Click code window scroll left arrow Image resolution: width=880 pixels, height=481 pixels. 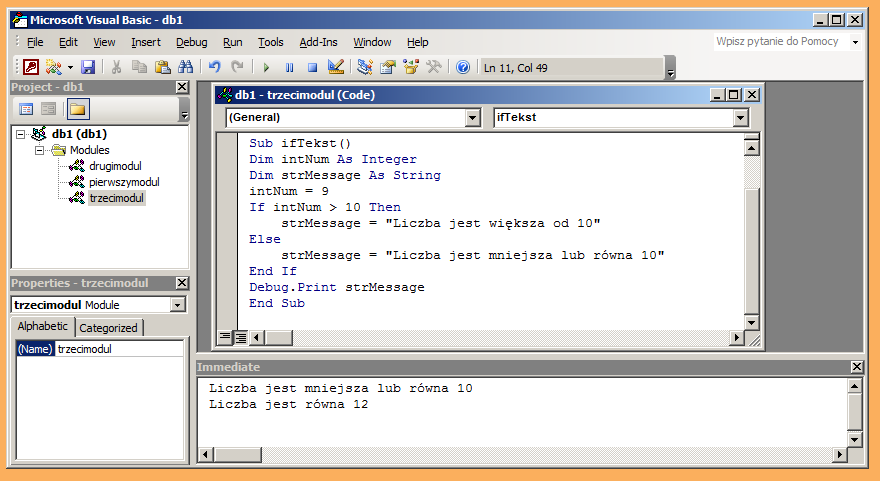tap(257, 337)
